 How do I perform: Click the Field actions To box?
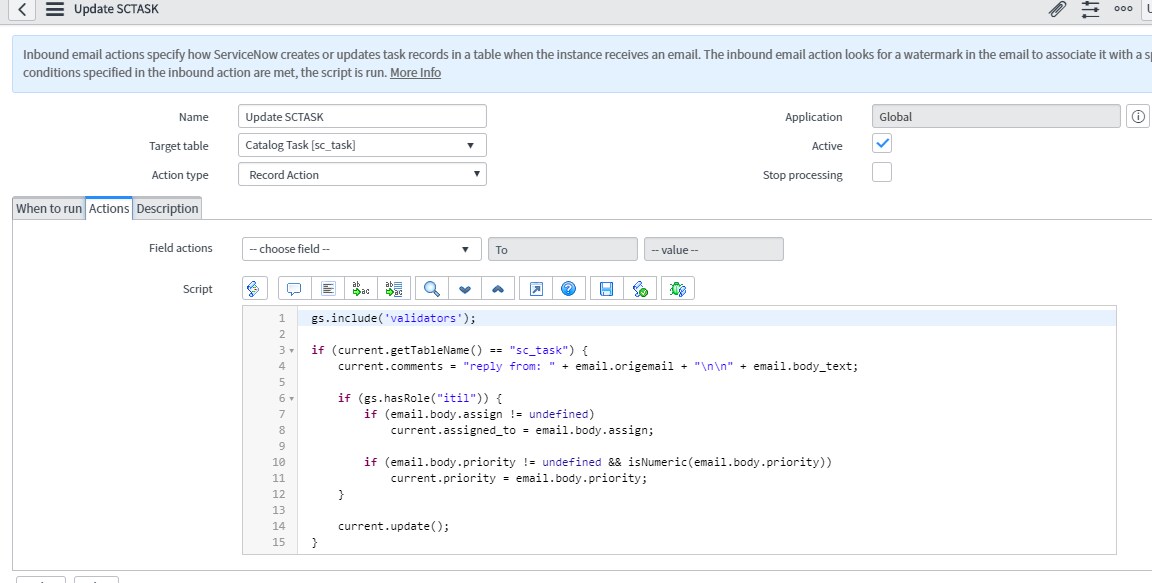(x=563, y=250)
